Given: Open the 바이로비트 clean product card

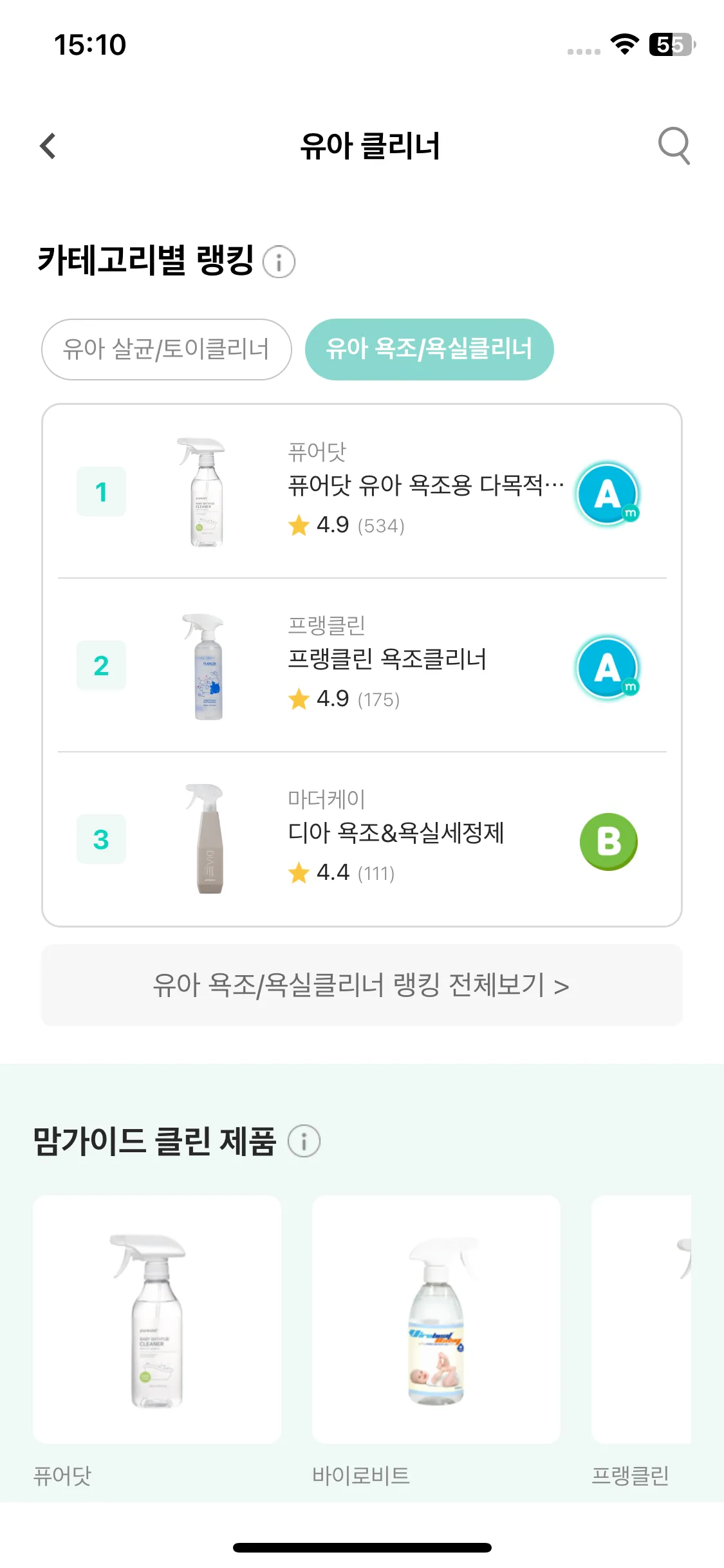Looking at the screenshot, I should point(436,1341).
